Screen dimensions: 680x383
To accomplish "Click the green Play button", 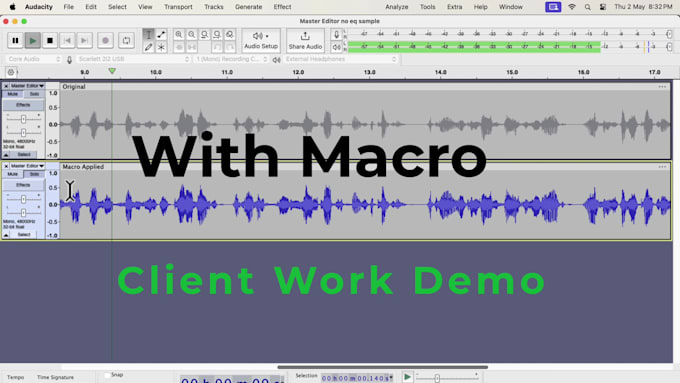I will (x=33, y=40).
